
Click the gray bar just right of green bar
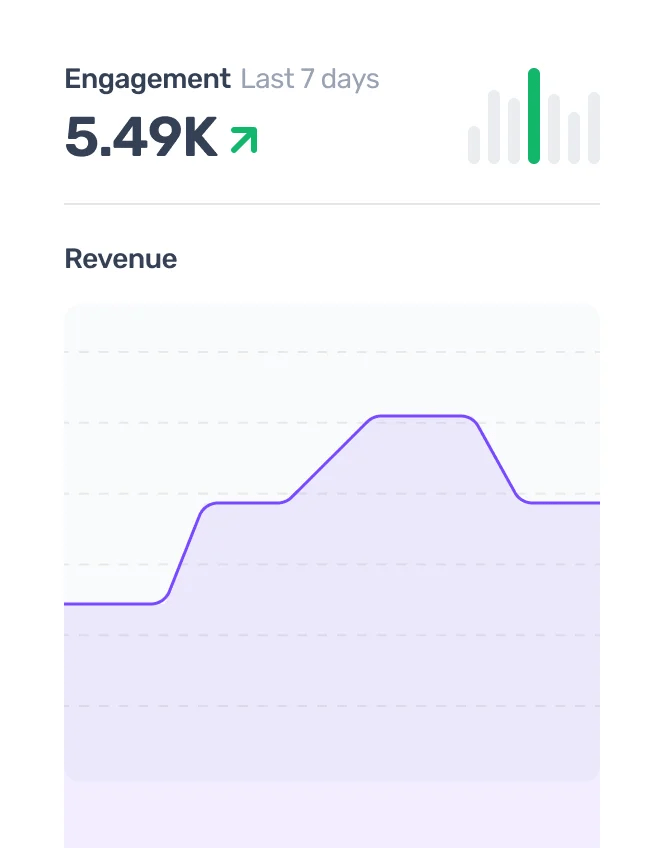coord(554,129)
